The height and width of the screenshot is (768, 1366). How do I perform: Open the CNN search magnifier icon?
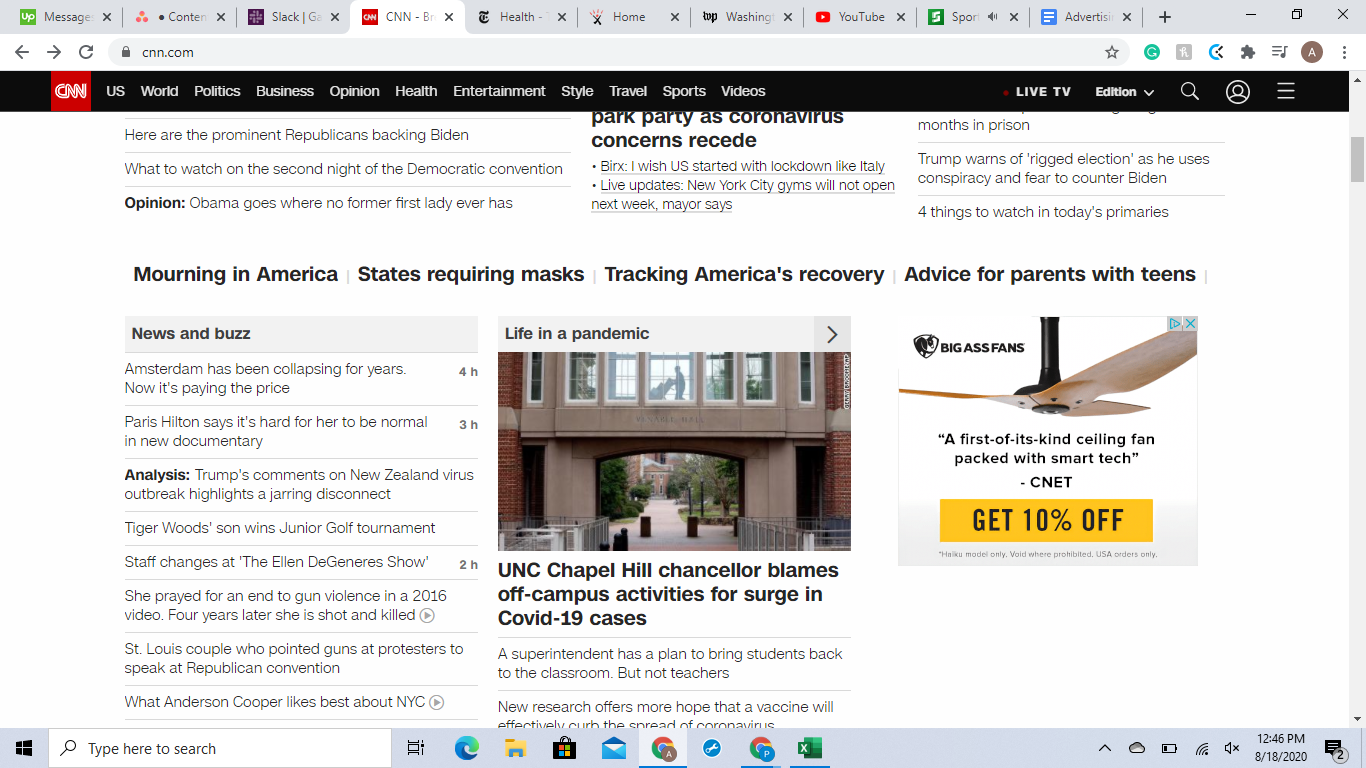point(1189,91)
